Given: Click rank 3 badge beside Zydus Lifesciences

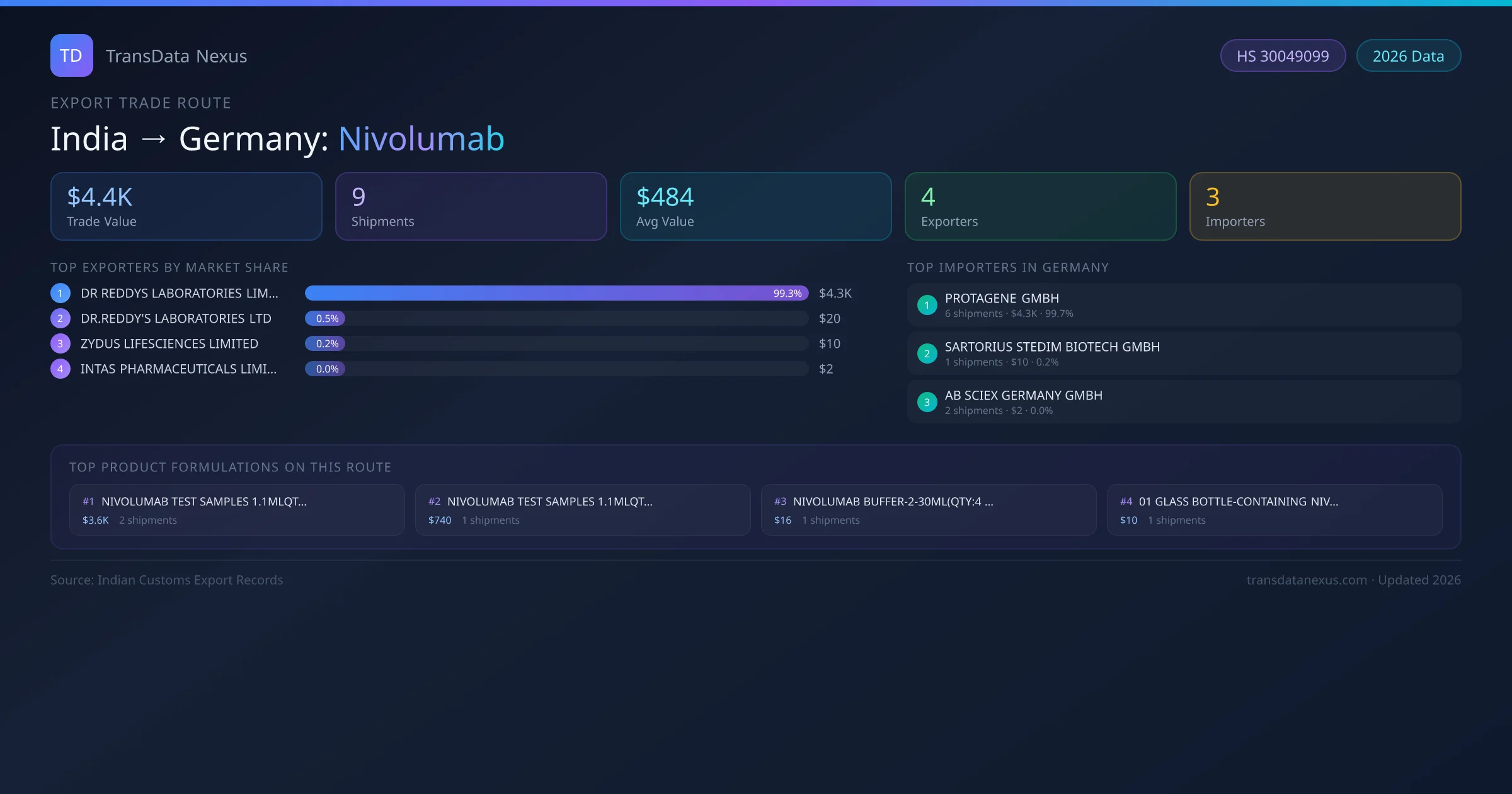Looking at the screenshot, I should click(x=60, y=343).
